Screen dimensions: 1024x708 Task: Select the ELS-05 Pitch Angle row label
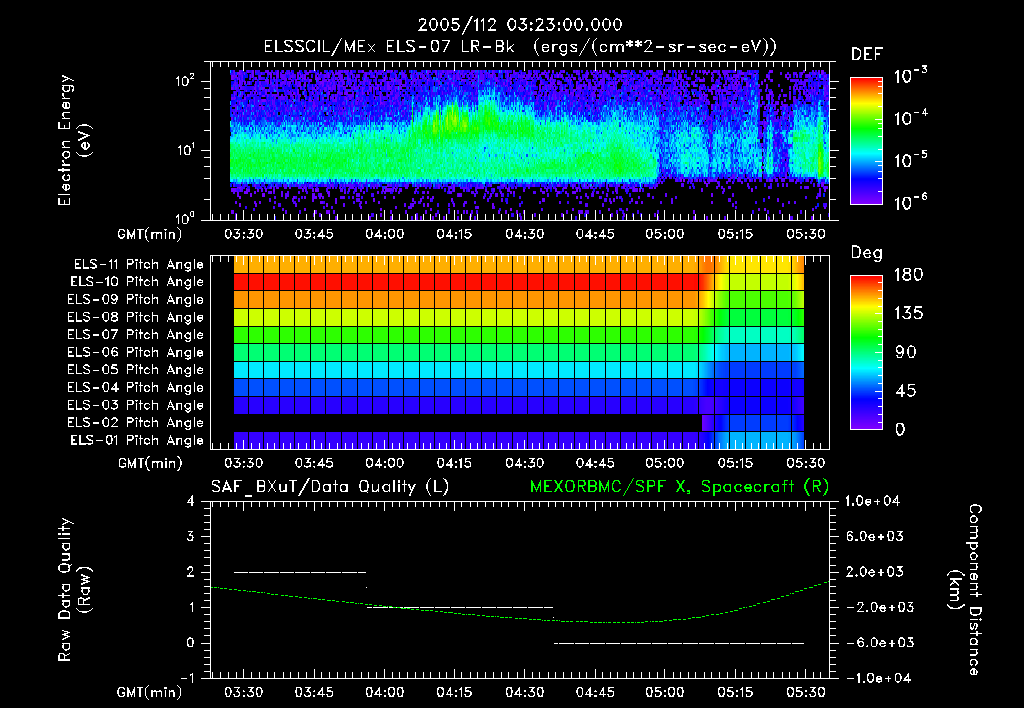(136, 370)
